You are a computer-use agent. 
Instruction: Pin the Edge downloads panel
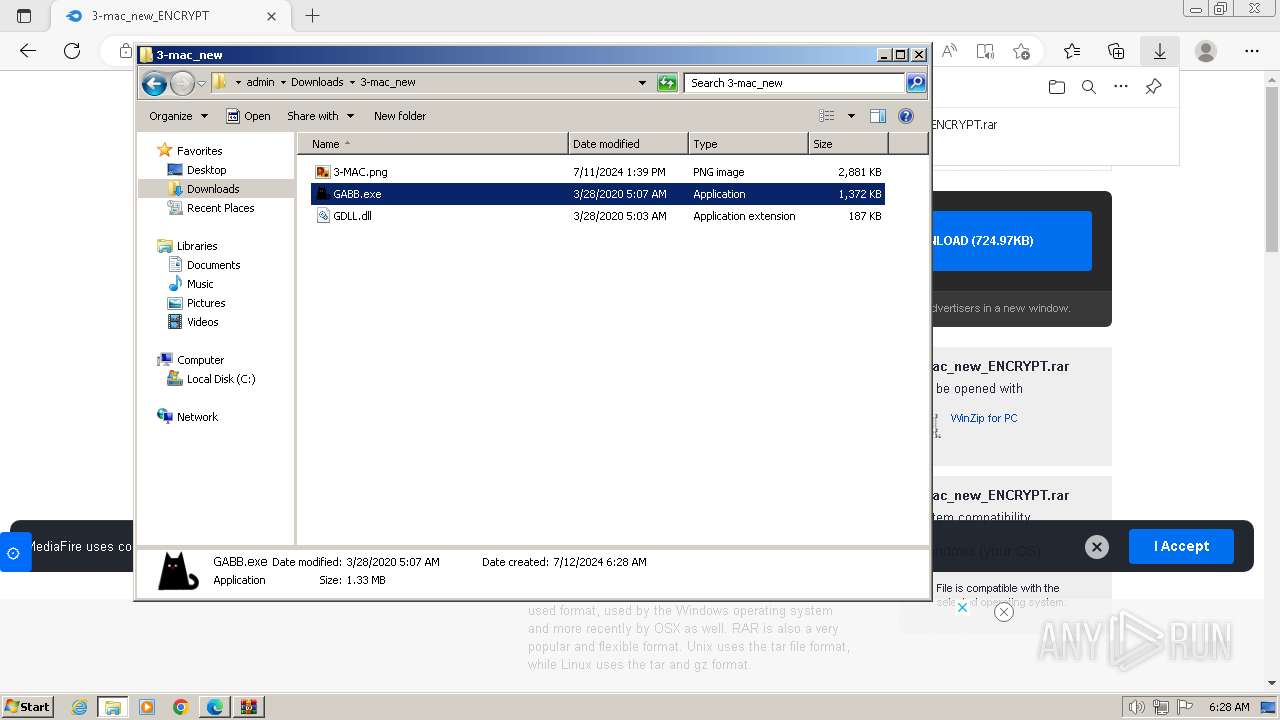(x=1153, y=87)
